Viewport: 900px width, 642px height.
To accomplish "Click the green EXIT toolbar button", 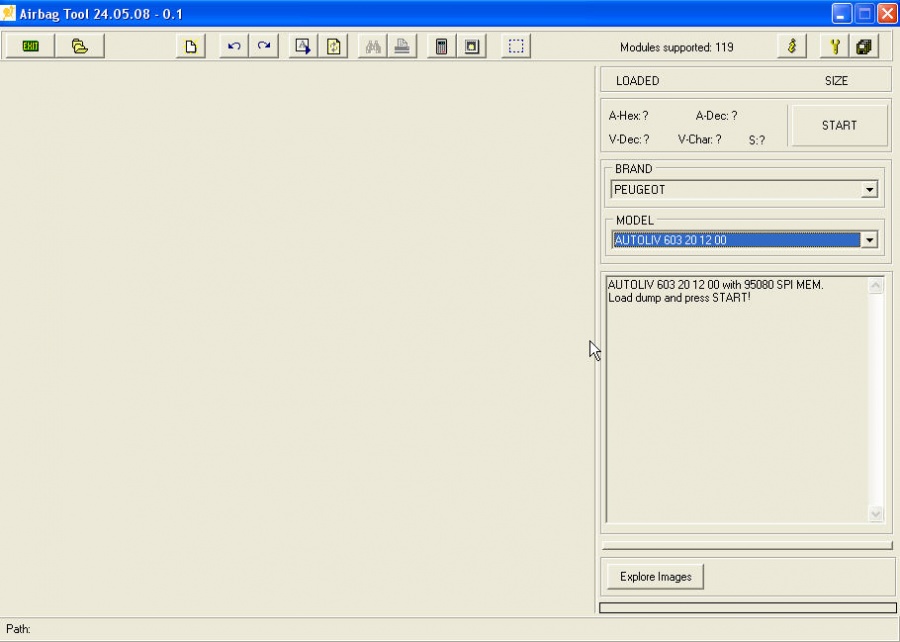I will click(x=30, y=46).
